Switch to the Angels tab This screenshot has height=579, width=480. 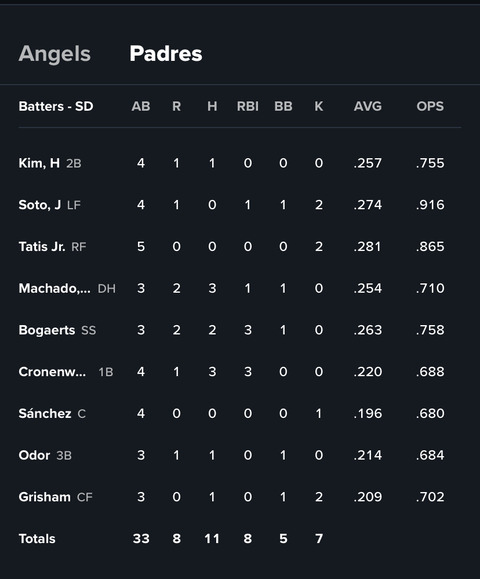tap(55, 54)
